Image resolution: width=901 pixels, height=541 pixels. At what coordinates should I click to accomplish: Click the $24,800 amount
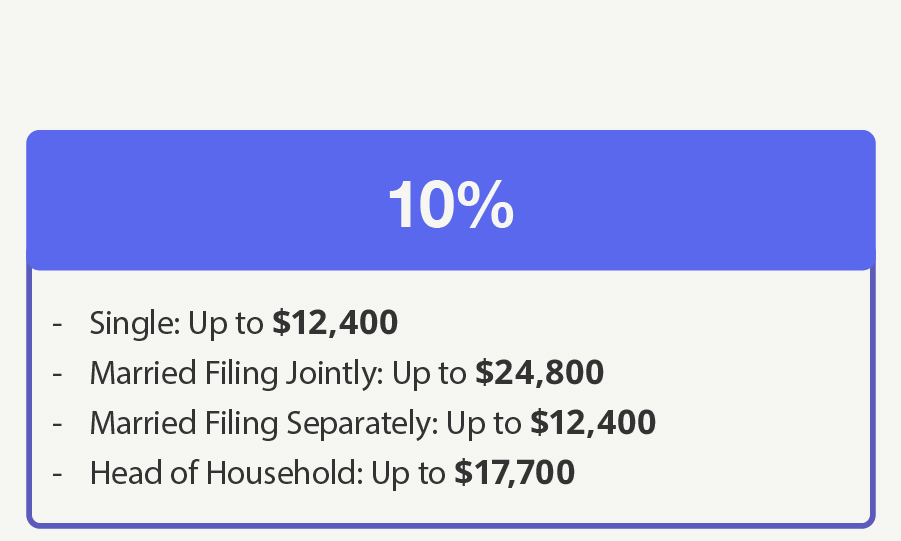(539, 373)
